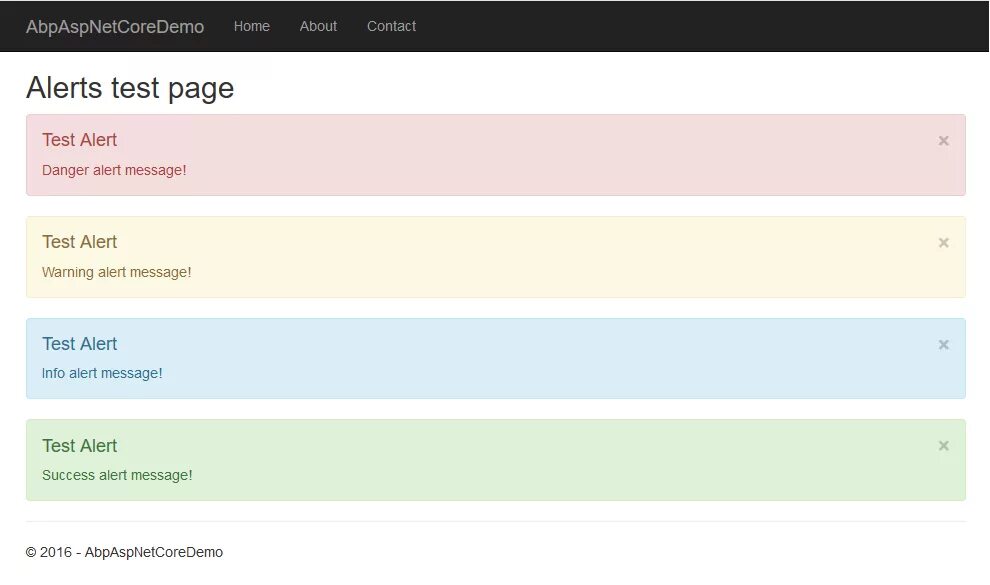Click the 'Success alert message!' text

coord(117,475)
